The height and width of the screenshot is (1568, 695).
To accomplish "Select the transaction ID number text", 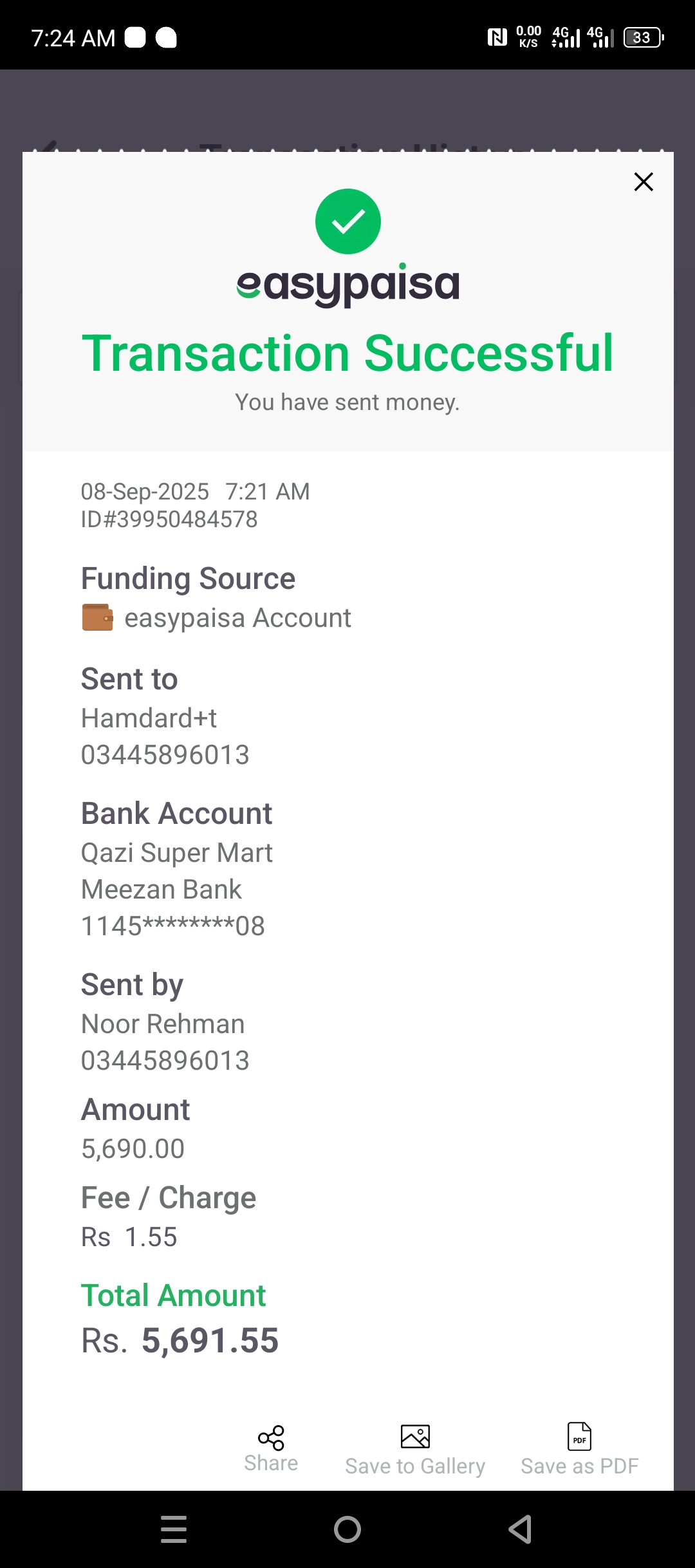I will pyautogui.click(x=169, y=519).
